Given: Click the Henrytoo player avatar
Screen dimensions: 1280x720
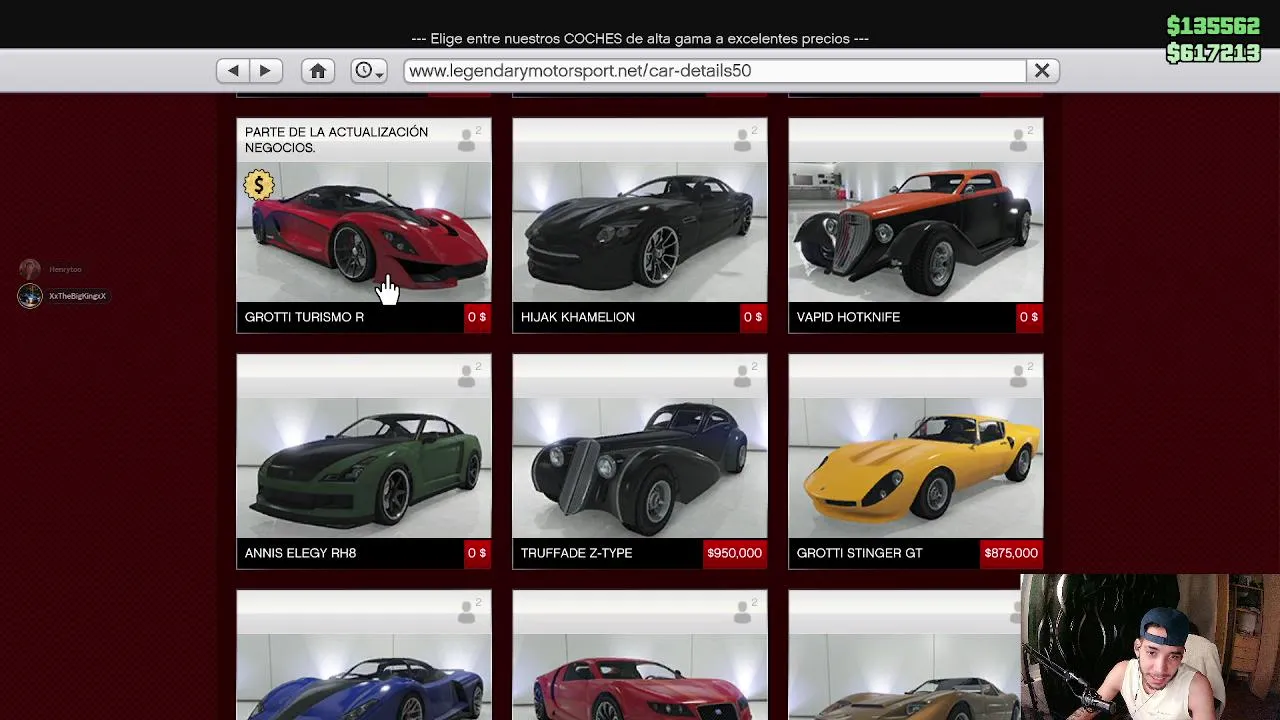Looking at the screenshot, I should (x=30, y=269).
